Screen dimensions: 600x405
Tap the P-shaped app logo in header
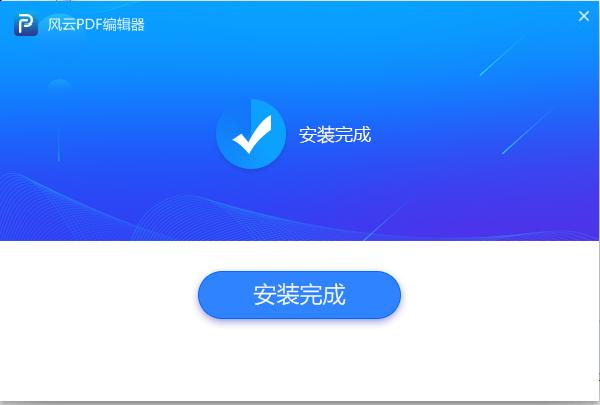[26, 24]
